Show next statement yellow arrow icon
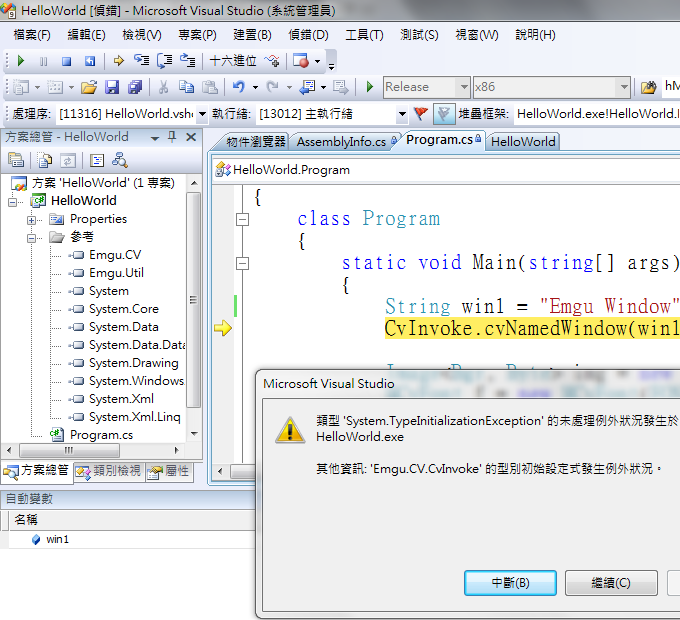 118,61
